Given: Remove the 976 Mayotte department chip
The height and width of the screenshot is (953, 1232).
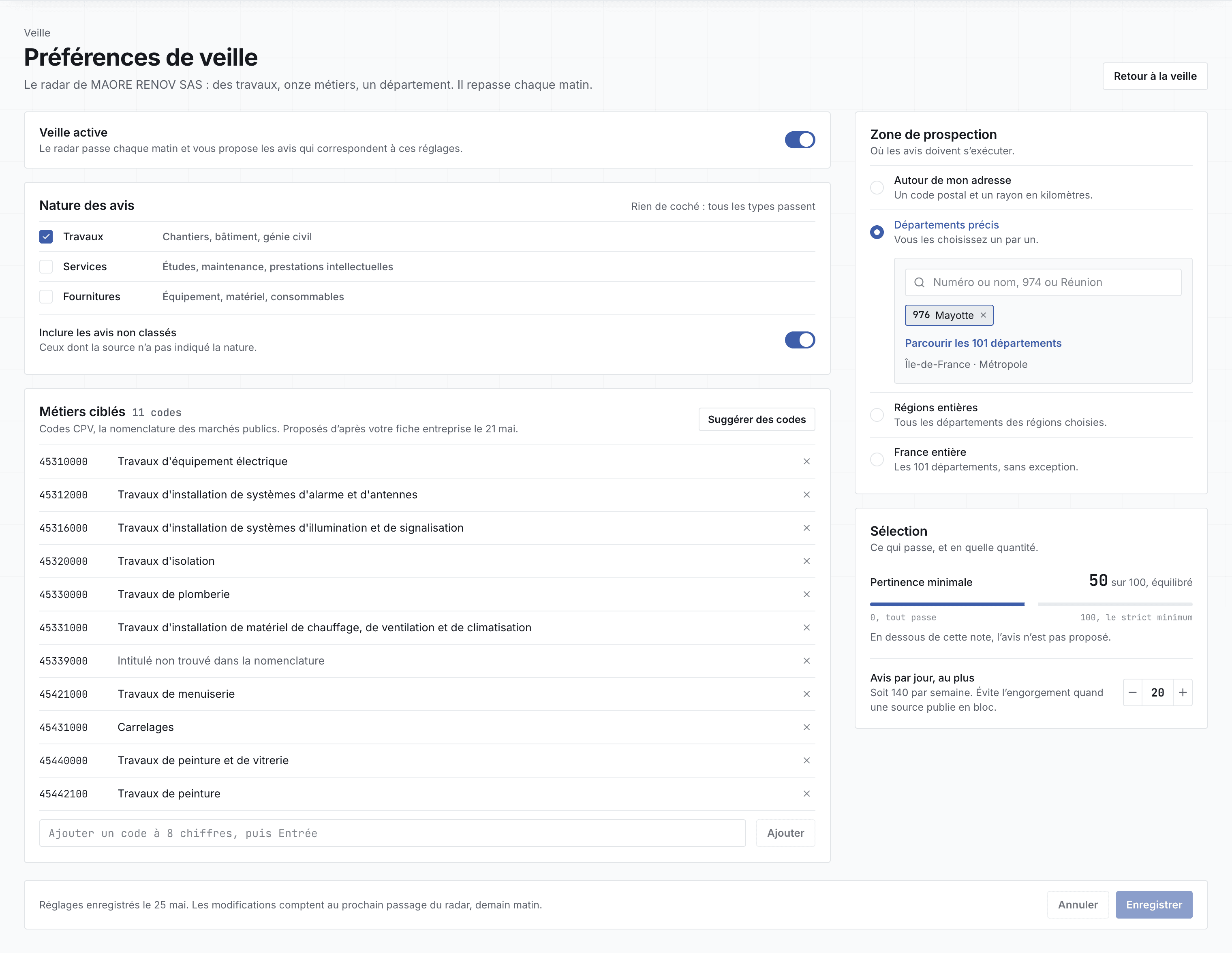Looking at the screenshot, I should click(x=983, y=315).
